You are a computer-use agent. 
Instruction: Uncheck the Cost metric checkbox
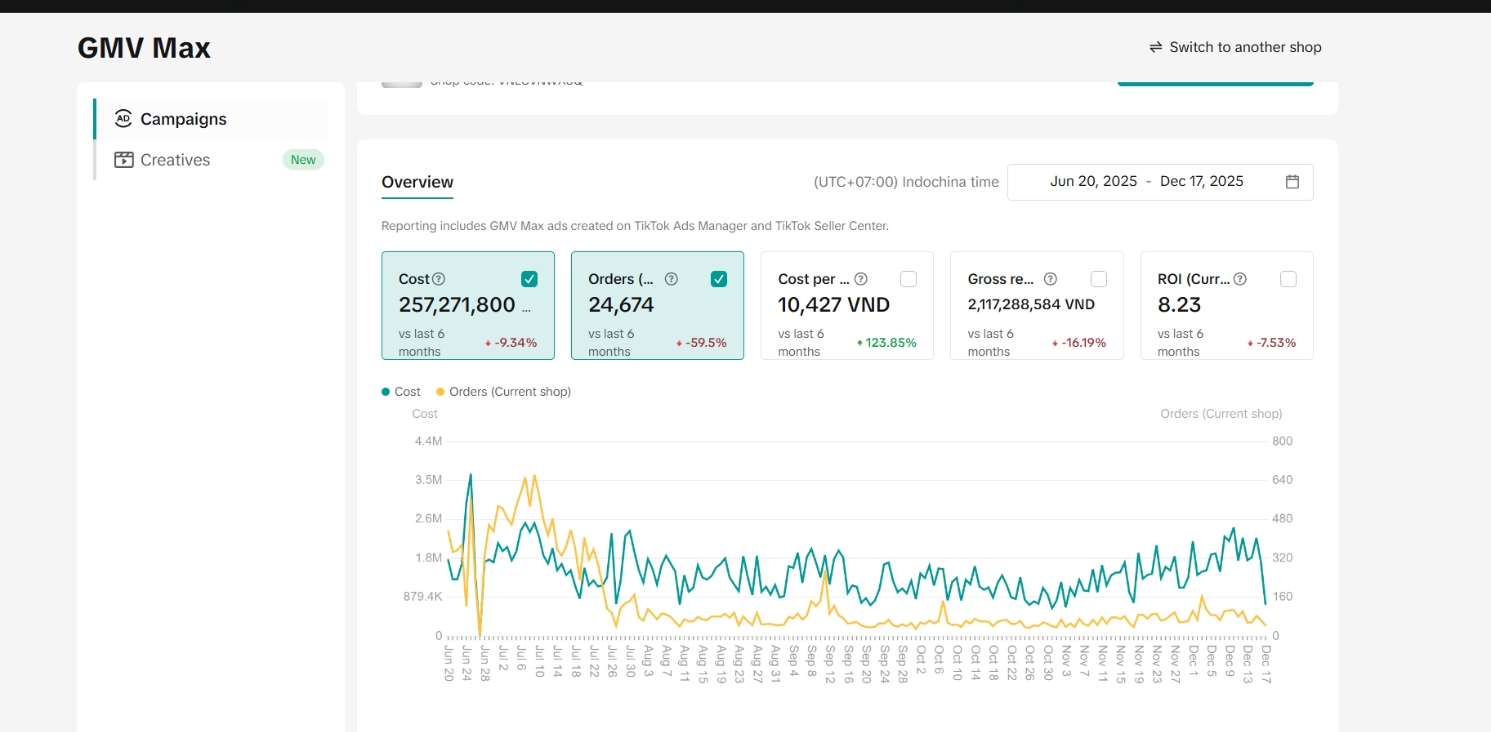click(529, 279)
